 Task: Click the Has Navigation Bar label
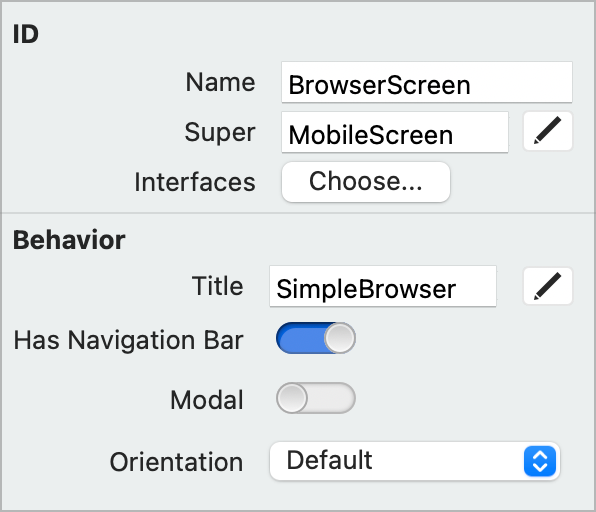click(128, 340)
